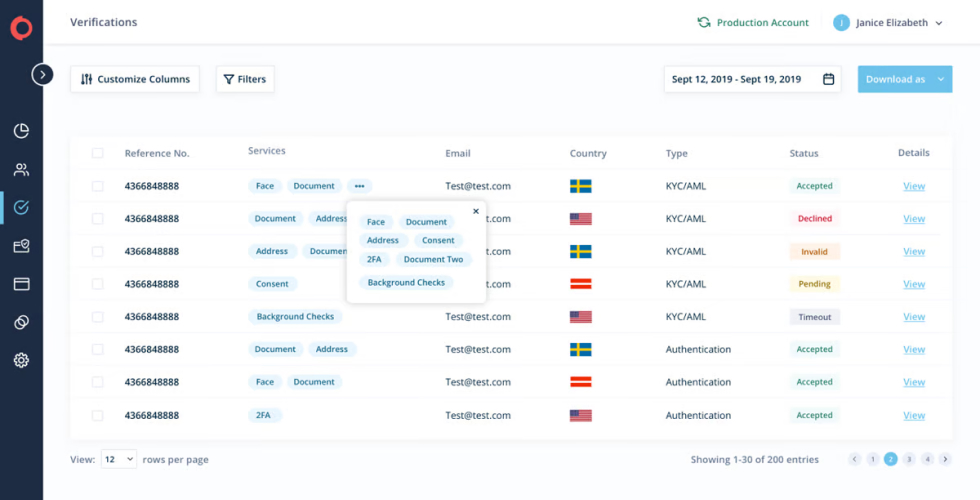The width and height of the screenshot is (980, 500).
Task: Go to the next page arrow
Action: [x=946, y=459]
